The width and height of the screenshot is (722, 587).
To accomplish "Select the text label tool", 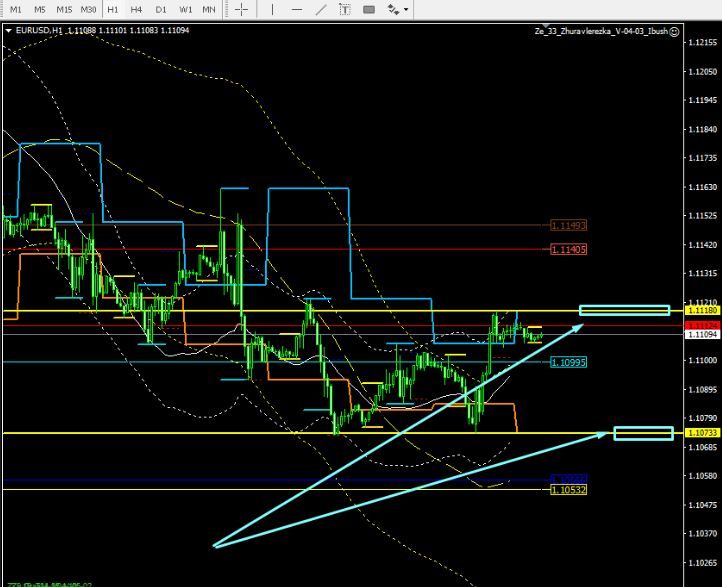I will [x=369, y=9].
